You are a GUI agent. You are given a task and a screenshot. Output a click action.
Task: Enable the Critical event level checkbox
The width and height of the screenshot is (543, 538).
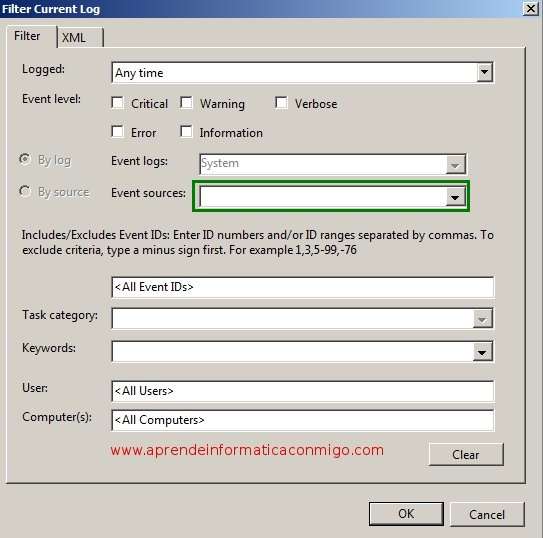pos(117,103)
